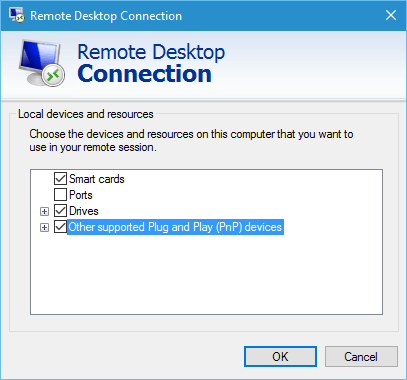Select Other supported Plug and Play (PnP) devices
The width and height of the screenshot is (407, 380).
[x=175, y=227]
